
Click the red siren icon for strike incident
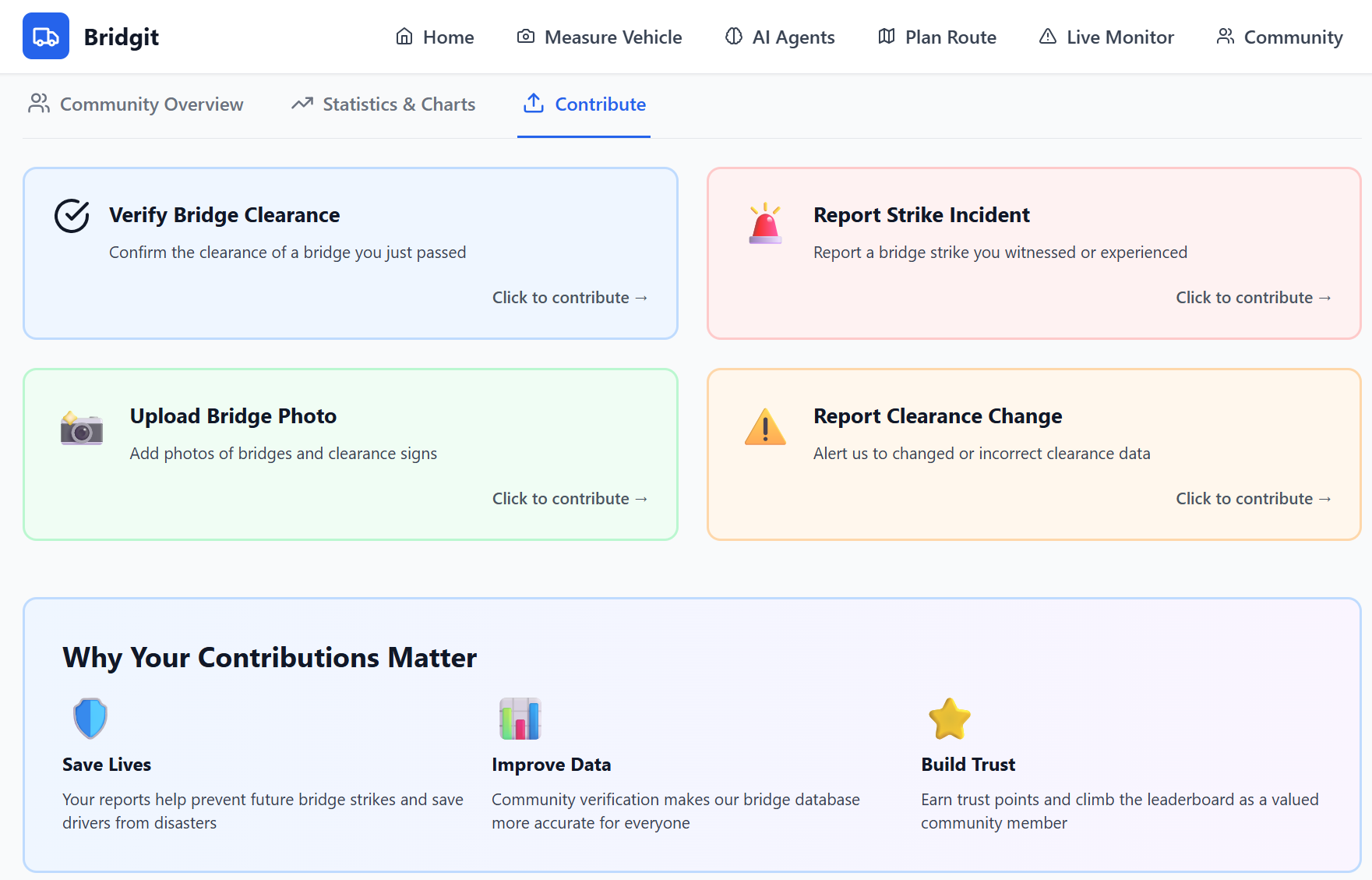[x=765, y=224]
